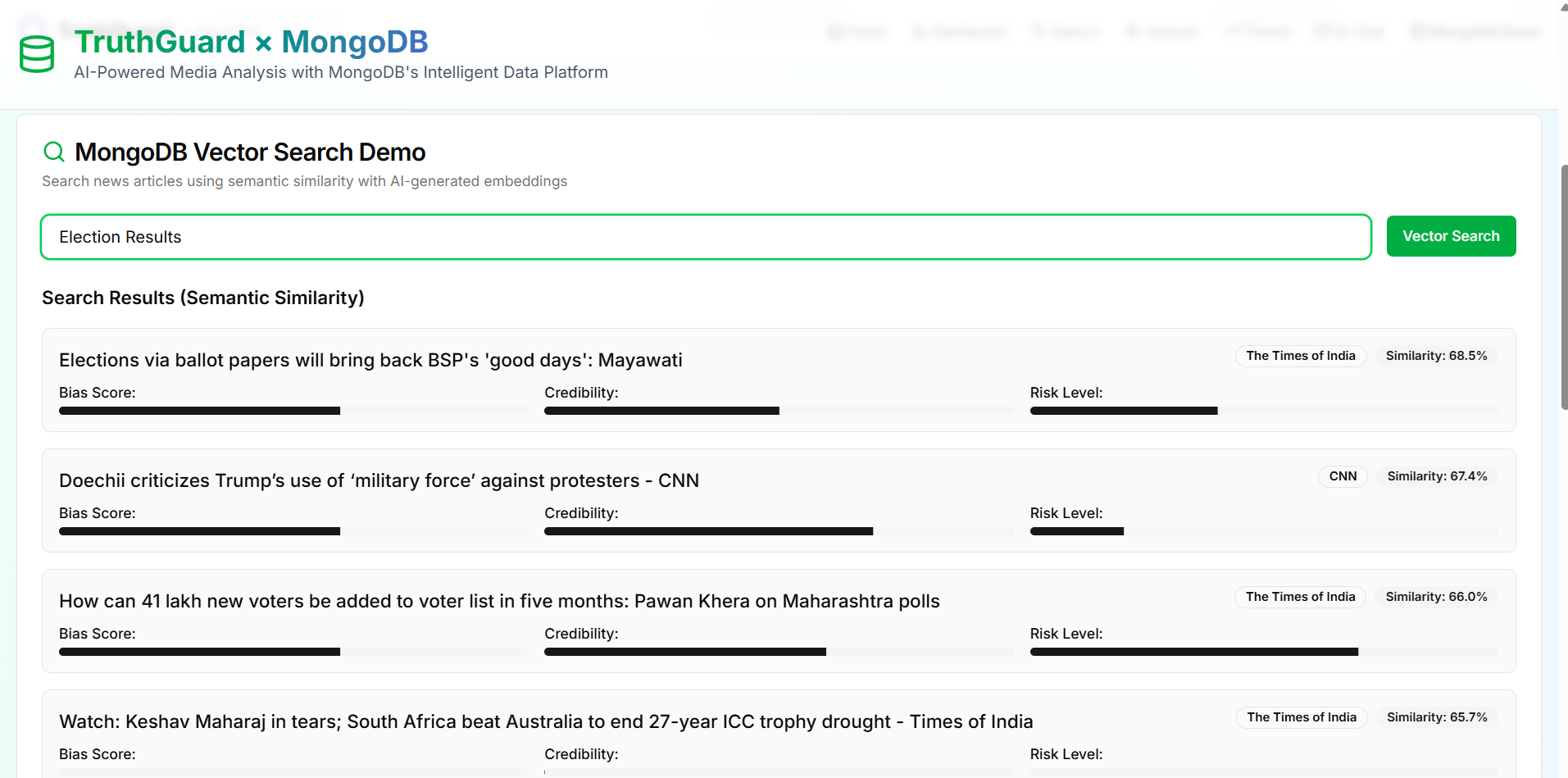Click Credibility bar of the CNN article
Screen dimensions: 1568x778
pos(779,531)
